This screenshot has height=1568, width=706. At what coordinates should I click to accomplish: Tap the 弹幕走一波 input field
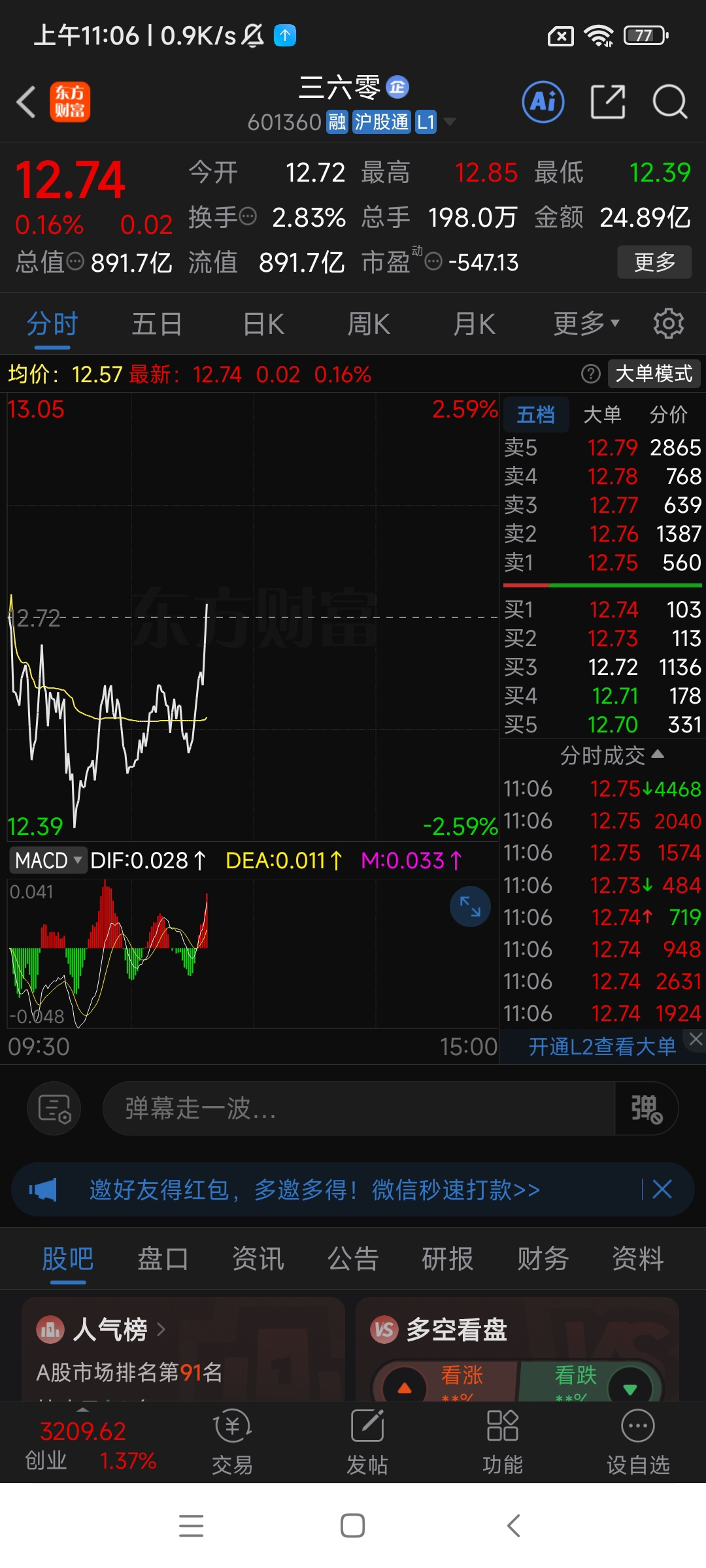click(358, 1108)
